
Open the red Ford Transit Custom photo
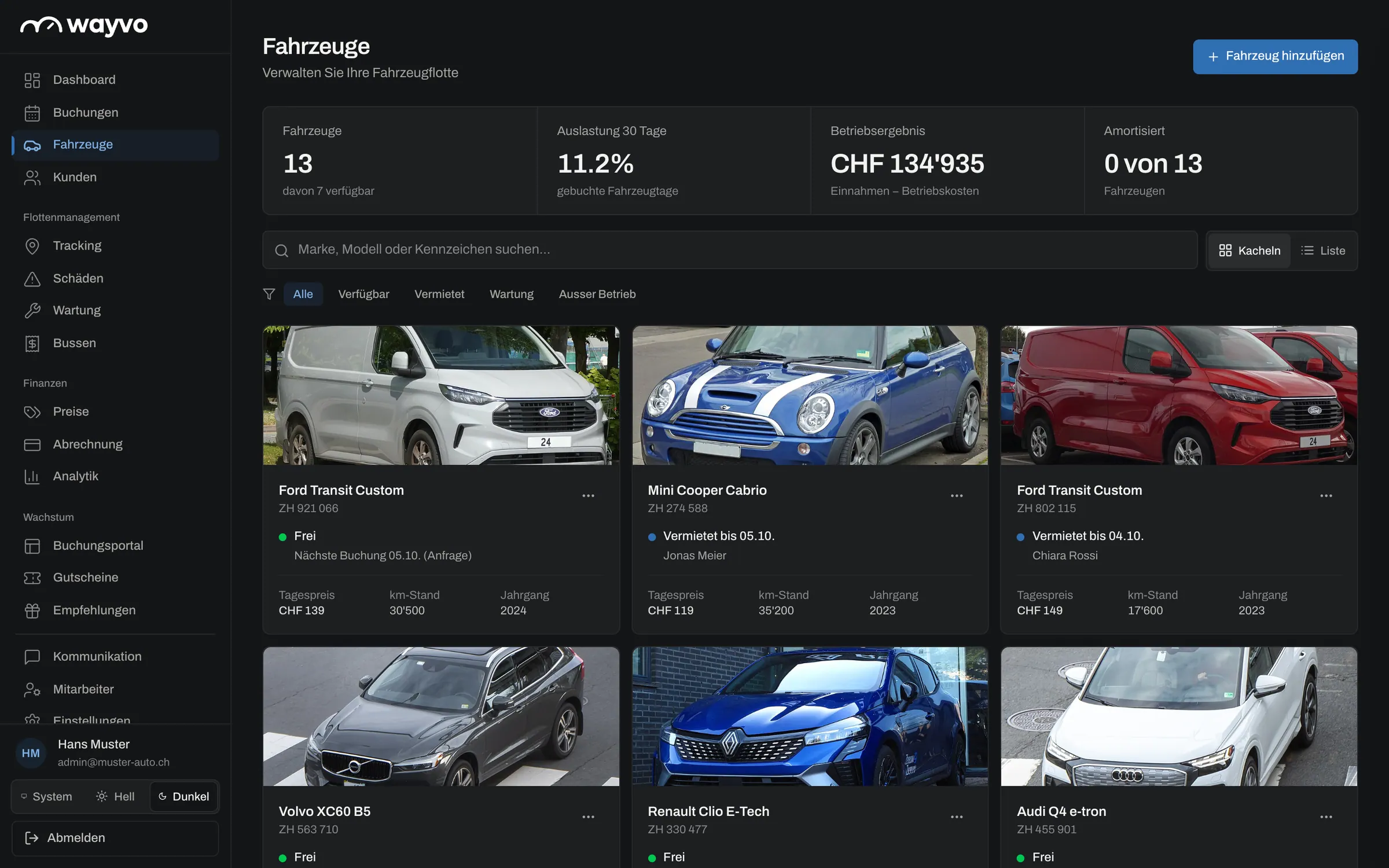[1179, 395]
